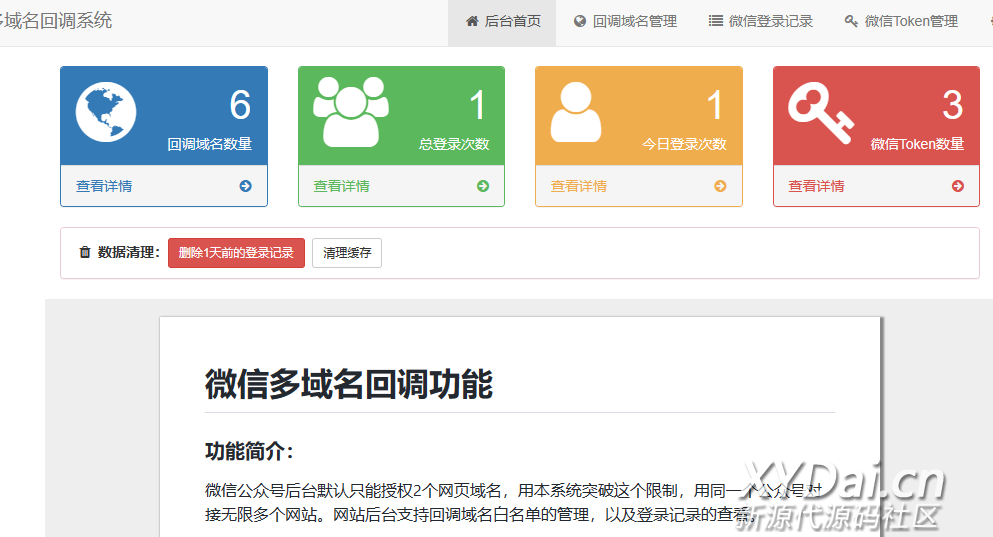Open the 微信登录记录 menu item
This screenshot has height=537, width=993.
coord(760,21)
